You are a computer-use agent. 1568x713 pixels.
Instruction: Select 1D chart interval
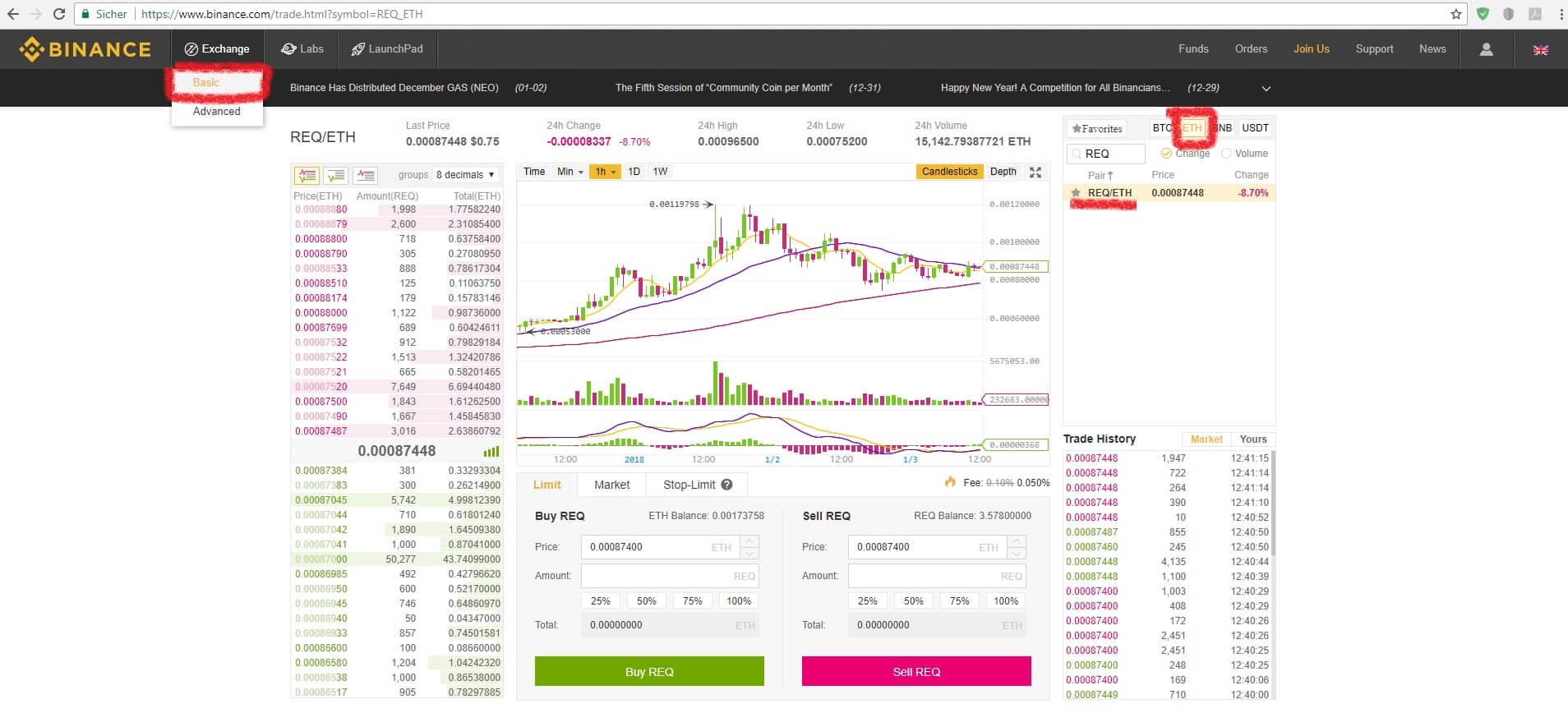[634, 172]
